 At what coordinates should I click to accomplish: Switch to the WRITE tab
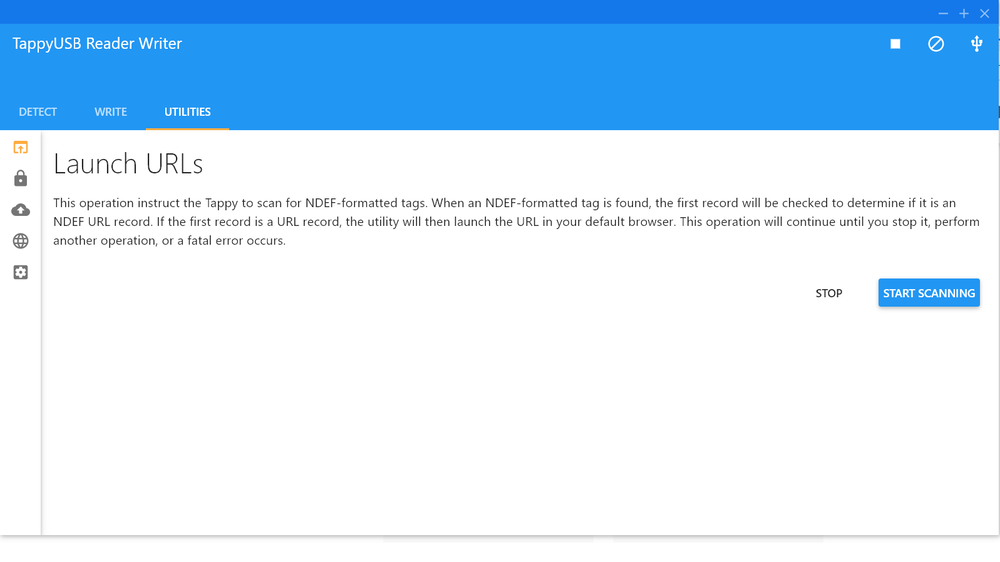(110, 112)
